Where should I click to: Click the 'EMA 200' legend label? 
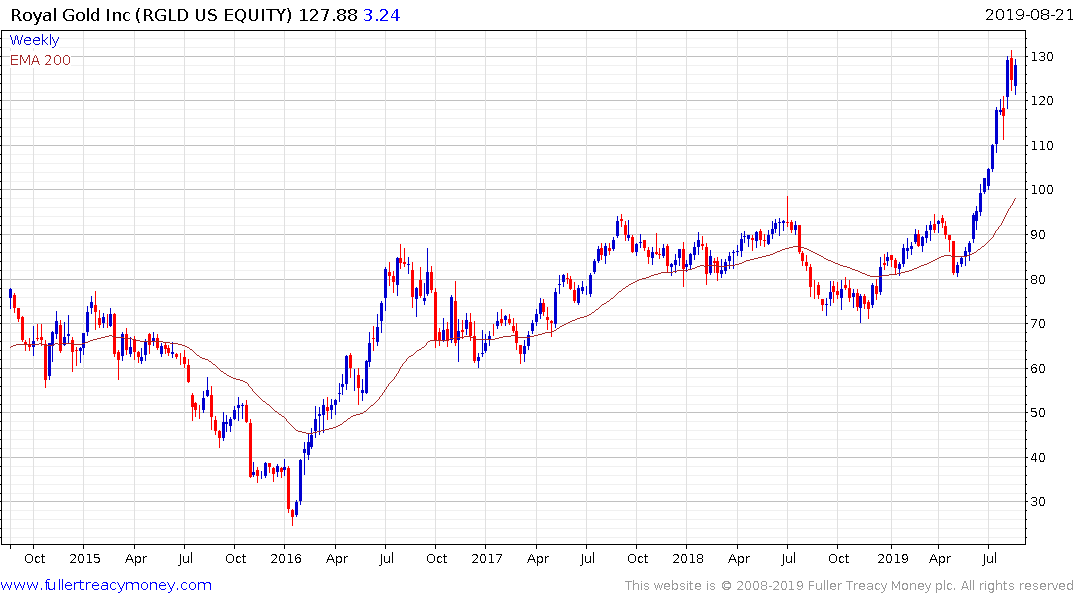(x=40, y=60)
